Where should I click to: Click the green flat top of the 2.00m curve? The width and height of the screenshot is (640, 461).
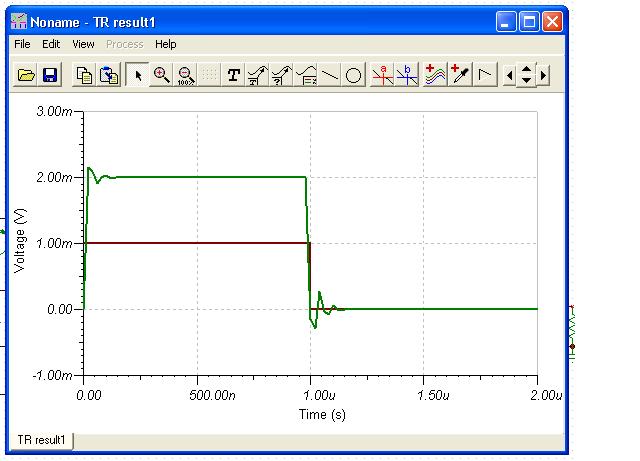[210, 177]
